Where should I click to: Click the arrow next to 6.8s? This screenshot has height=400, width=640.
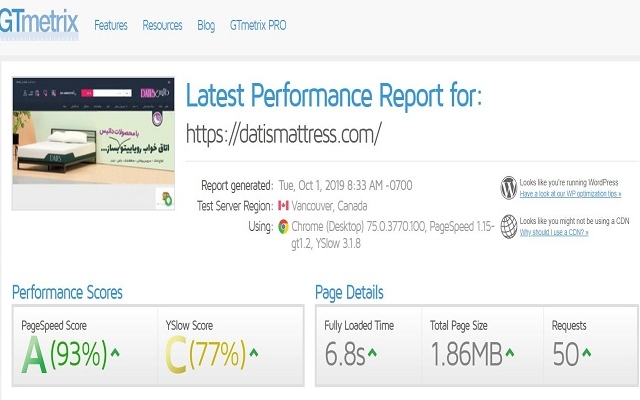coord(372,353)
